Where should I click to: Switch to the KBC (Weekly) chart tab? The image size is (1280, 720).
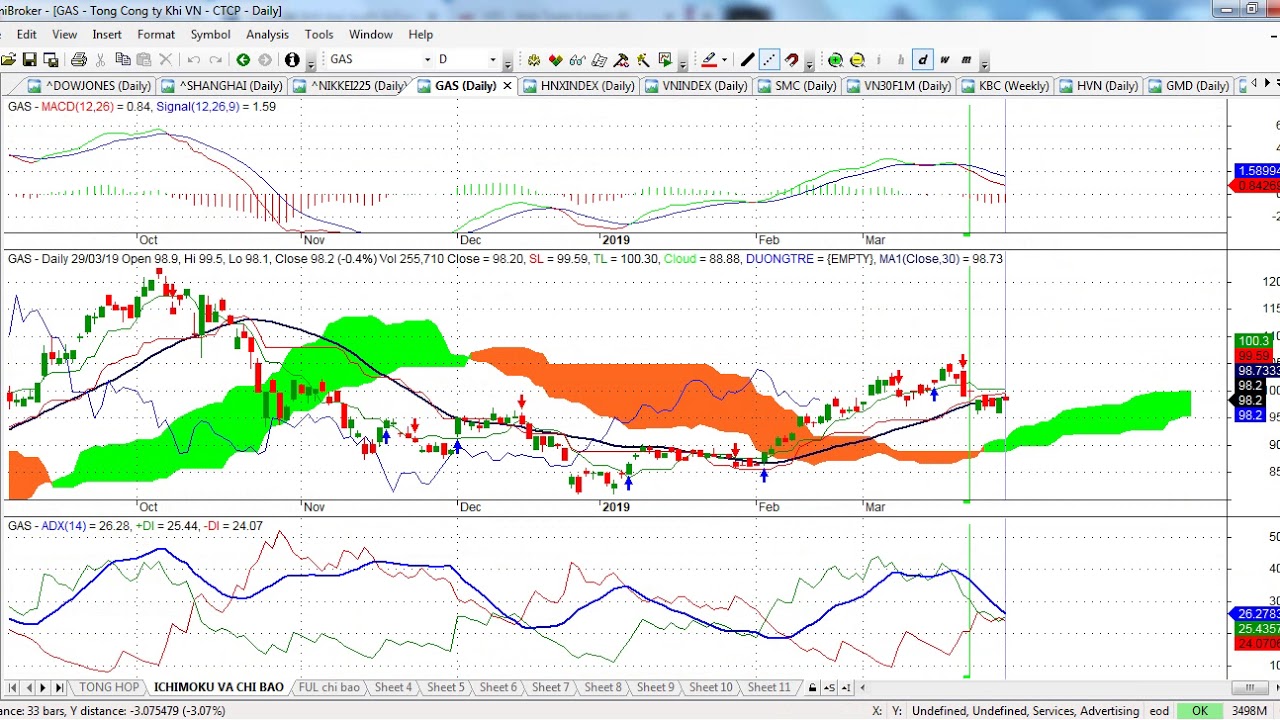point(1005,86)
